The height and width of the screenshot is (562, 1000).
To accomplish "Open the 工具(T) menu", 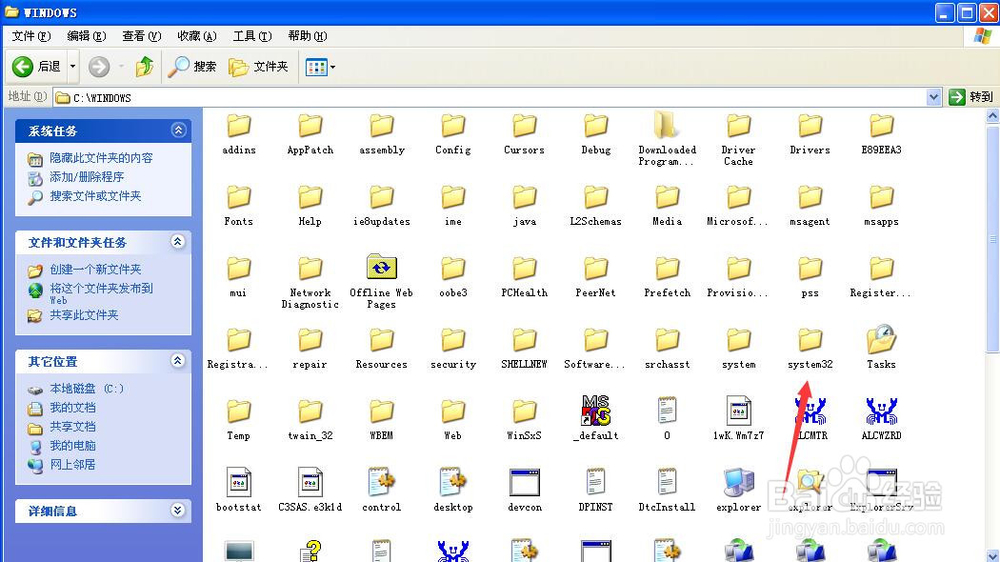I will 252,36.
